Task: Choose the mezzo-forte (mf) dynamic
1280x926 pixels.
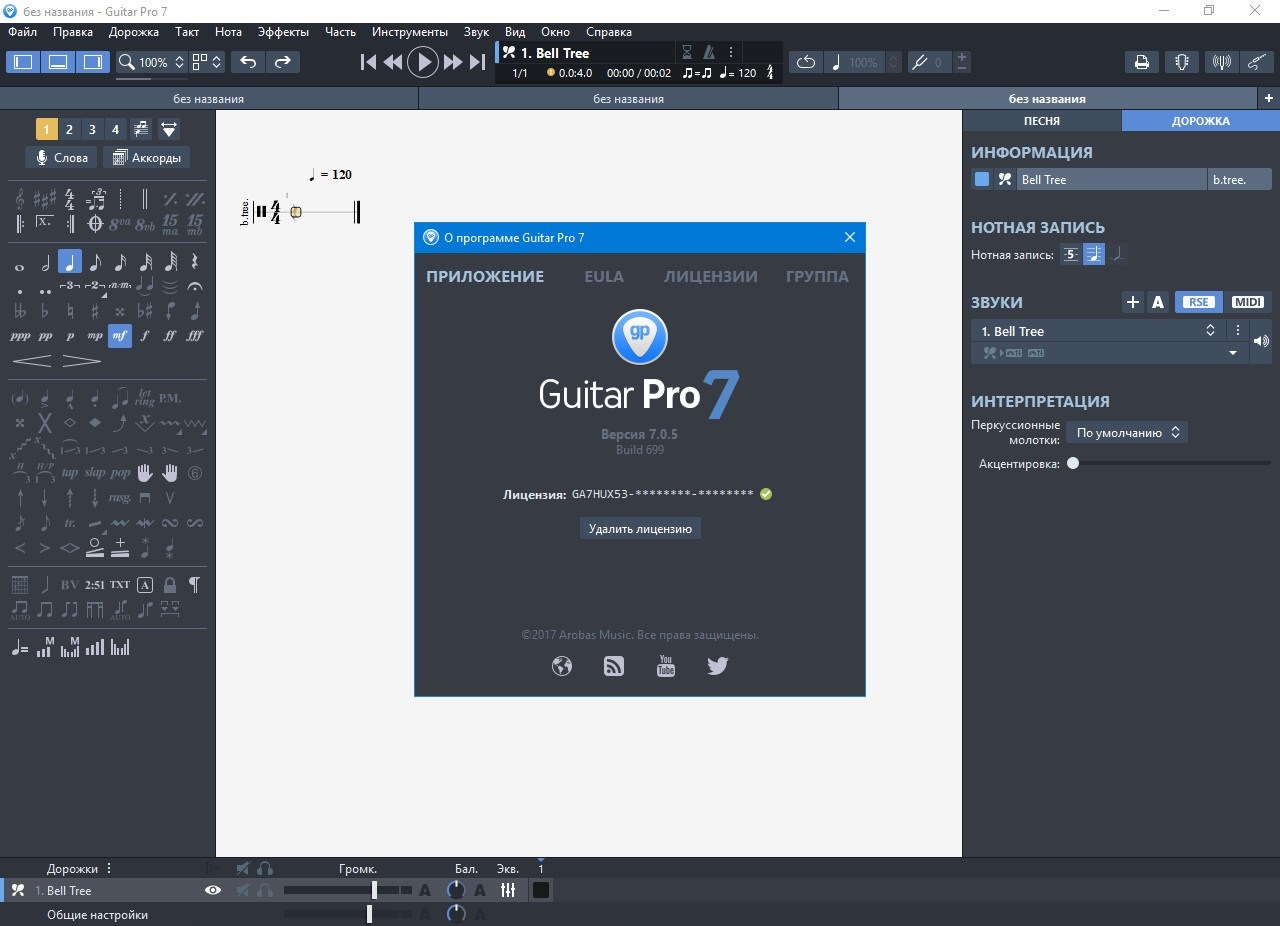Action: click(120, 336)
